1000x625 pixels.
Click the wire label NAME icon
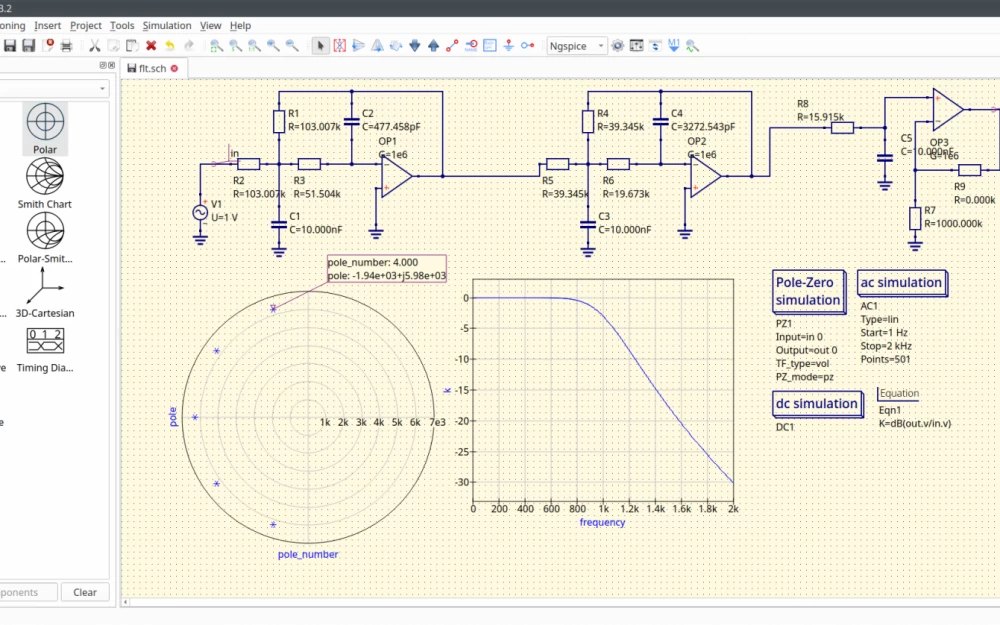[471, 45]
